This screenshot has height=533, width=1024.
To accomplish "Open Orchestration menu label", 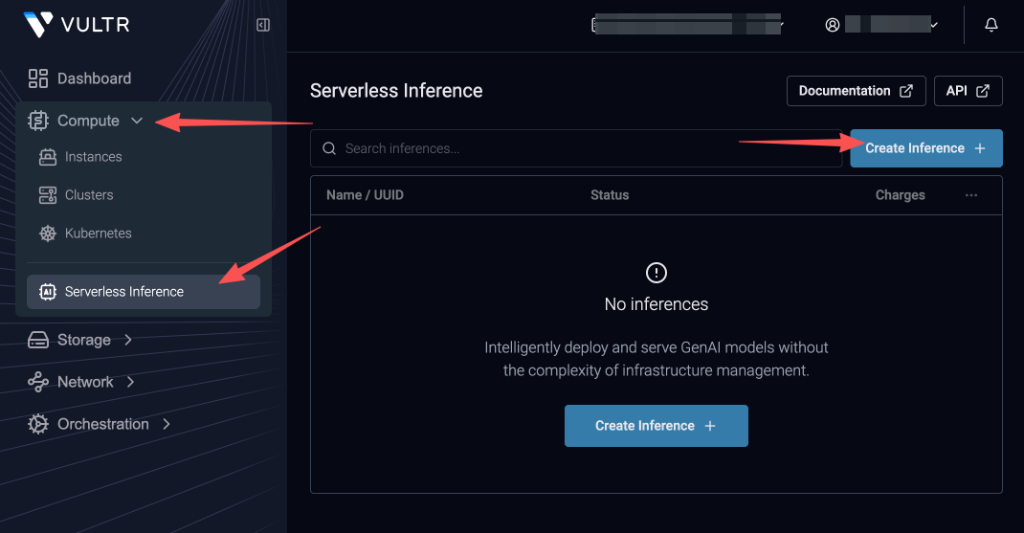I will point(103,424).
